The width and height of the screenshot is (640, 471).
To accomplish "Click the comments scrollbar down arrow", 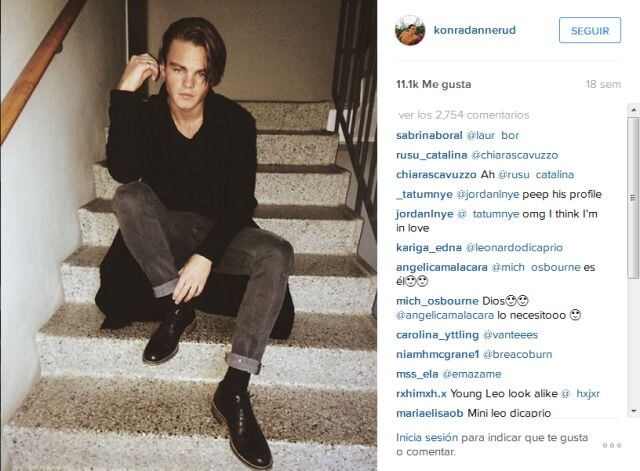I will pos(633,411).
